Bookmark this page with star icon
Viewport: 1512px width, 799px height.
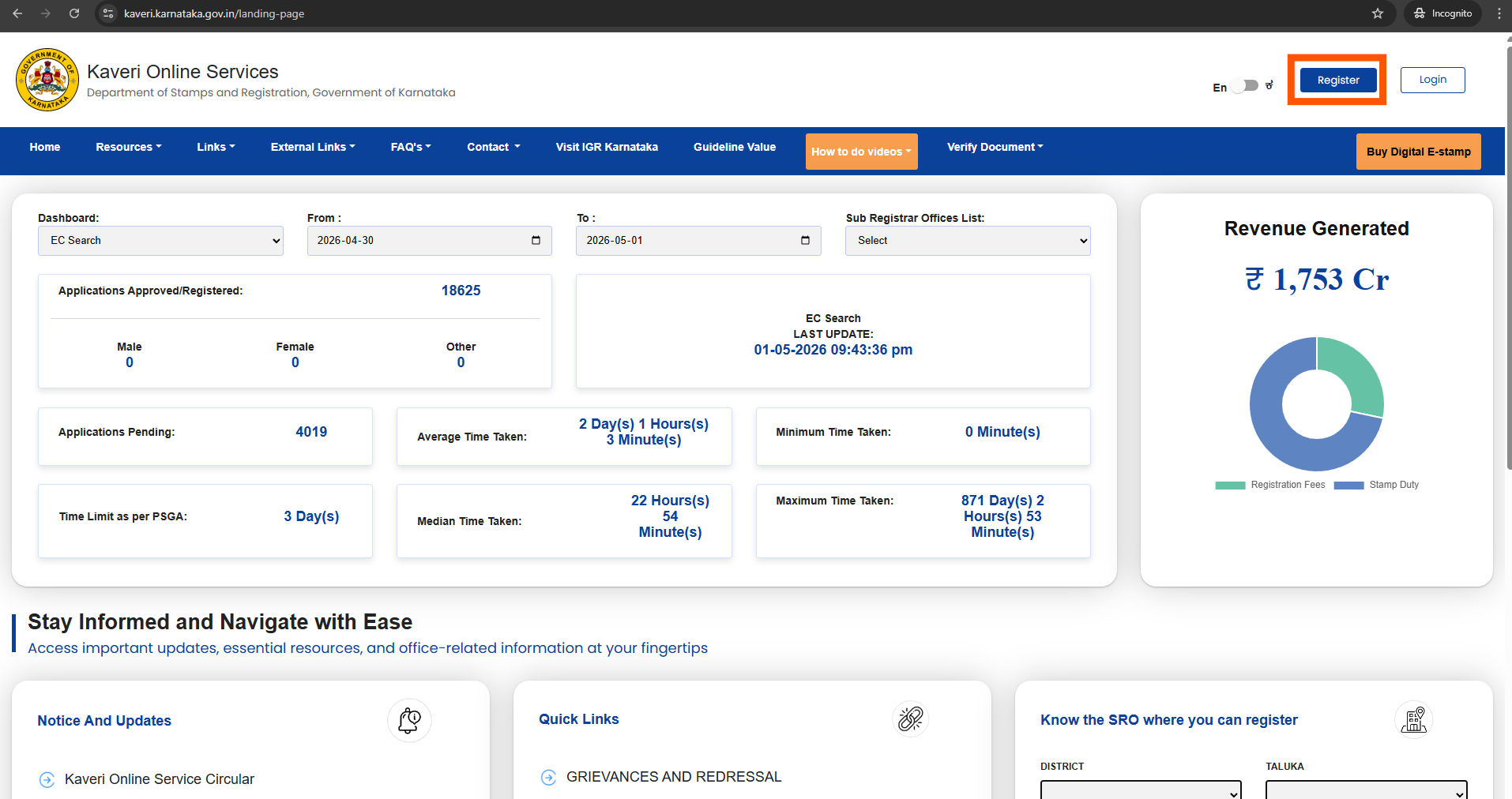pyautogui.click(x=1378, y=13)
